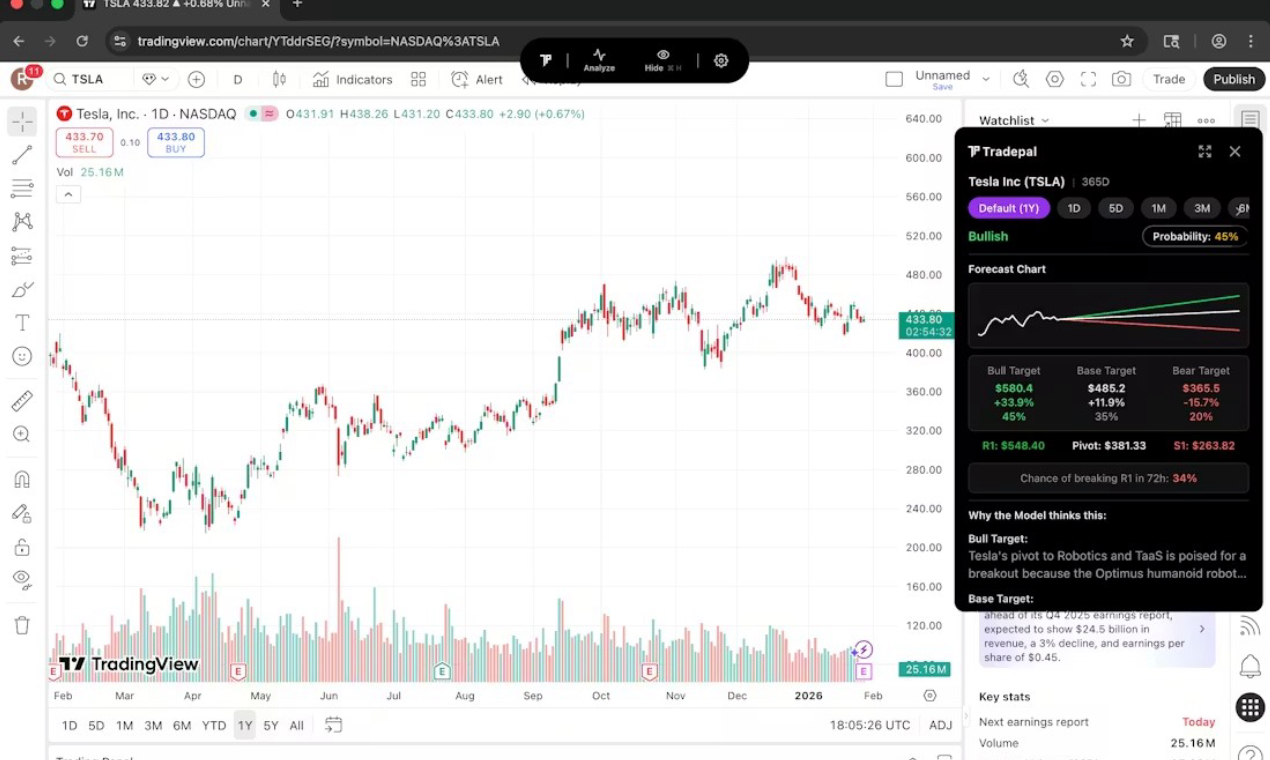Switch Tradepal forecast to 5D

click(x=1115, y=208)
